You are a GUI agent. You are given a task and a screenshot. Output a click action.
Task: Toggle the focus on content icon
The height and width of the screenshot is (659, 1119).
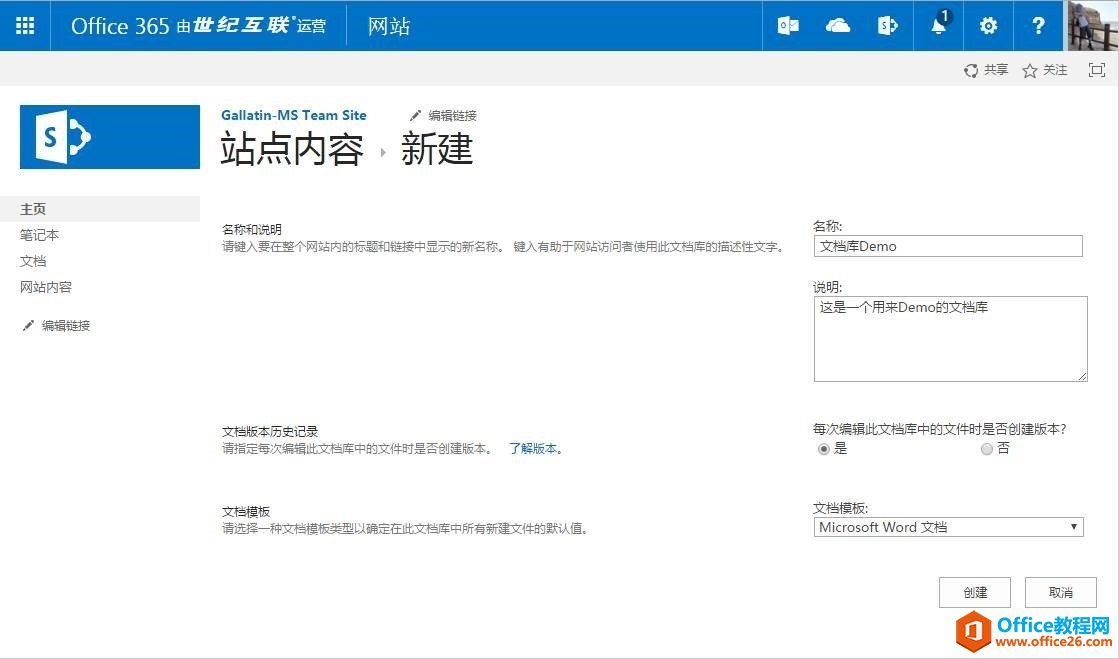(x=1097, y=70)
